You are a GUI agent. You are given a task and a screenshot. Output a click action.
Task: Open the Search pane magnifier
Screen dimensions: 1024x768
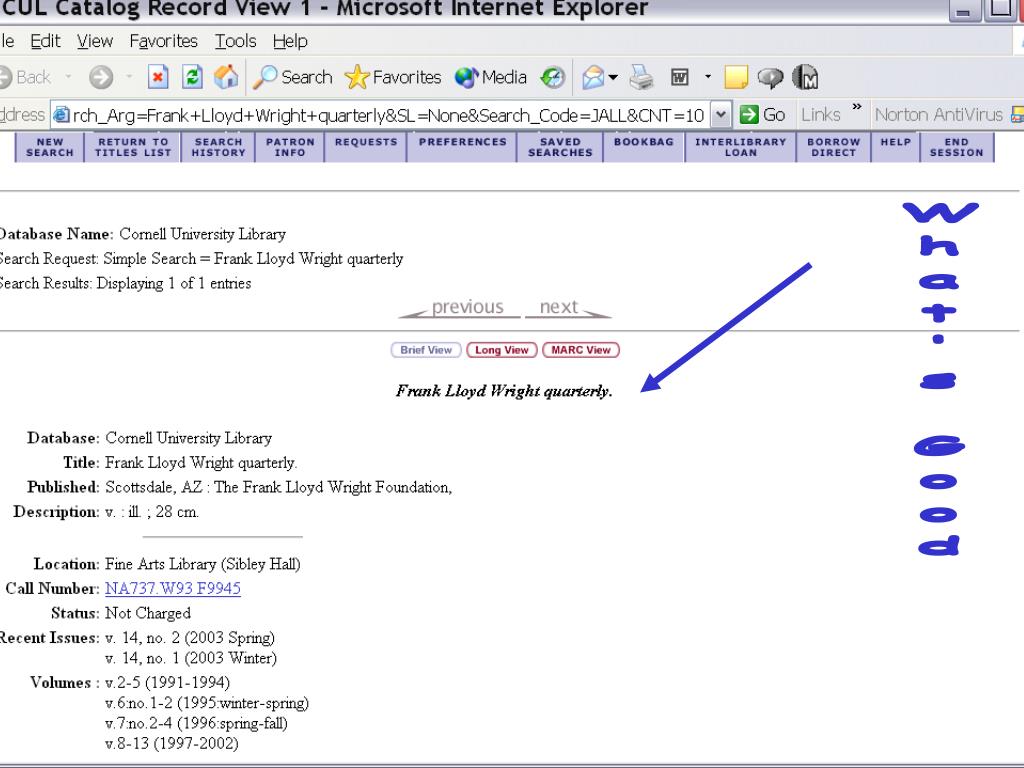(265, 77)
